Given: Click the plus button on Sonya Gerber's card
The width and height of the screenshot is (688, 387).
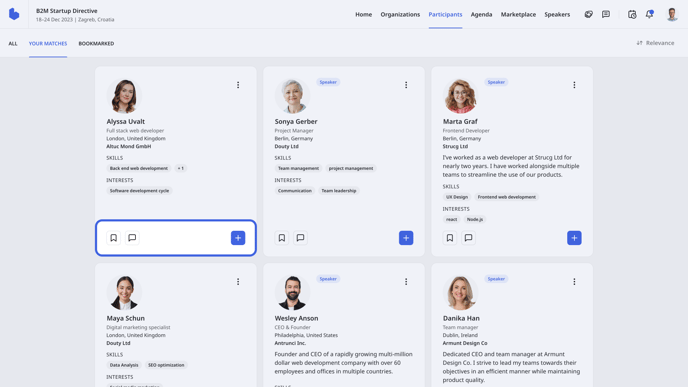Looking at the screenshot, I should tap(406, 238).
